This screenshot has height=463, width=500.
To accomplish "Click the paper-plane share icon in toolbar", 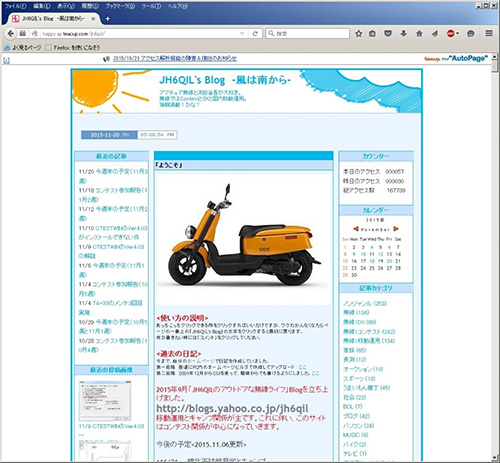I will point(435,34).
